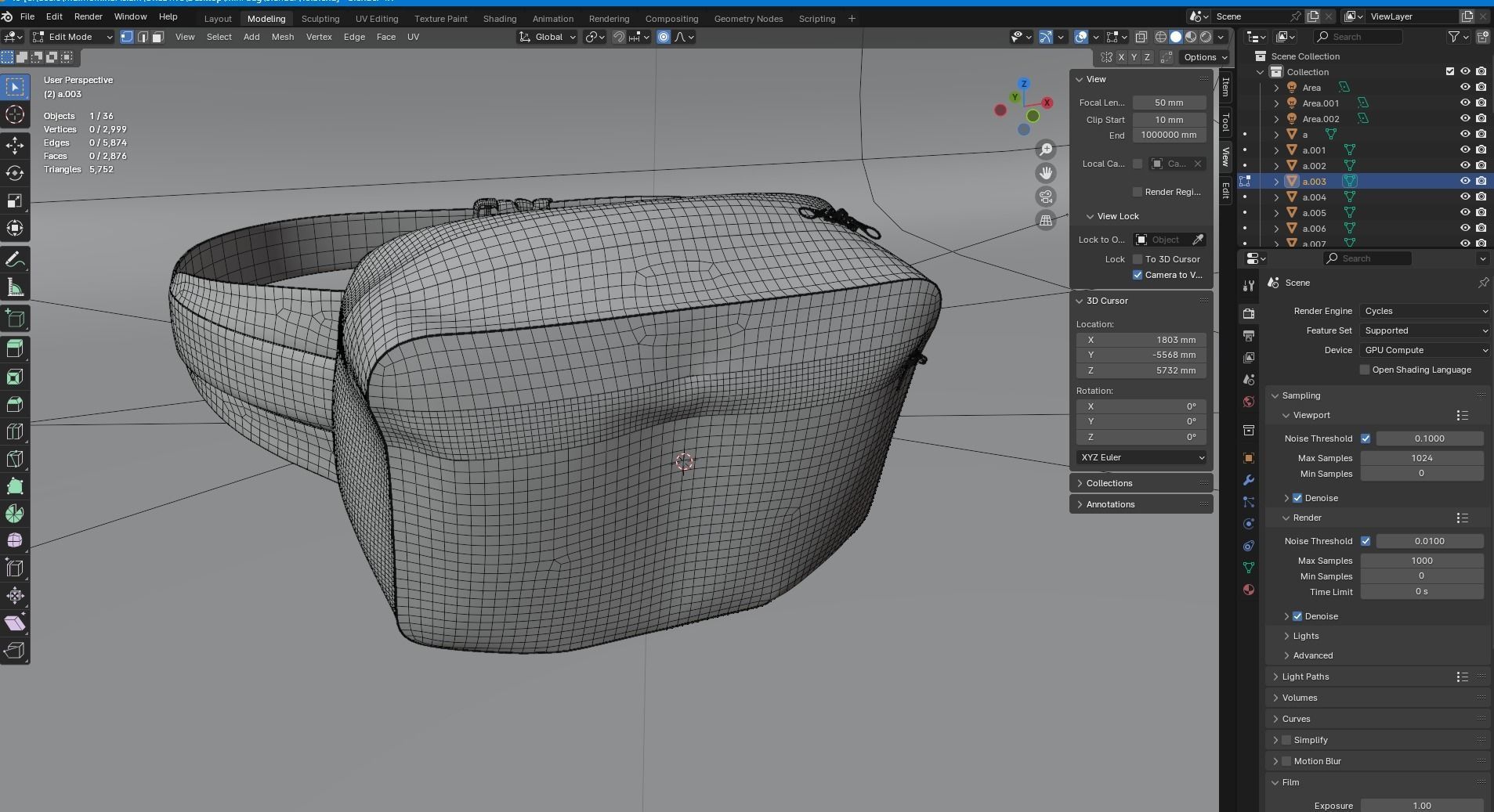This screenshot has height=812, width=1494.
Task: Enable vertex select mode
Action: pyautogui.click(x=127, y=37)
